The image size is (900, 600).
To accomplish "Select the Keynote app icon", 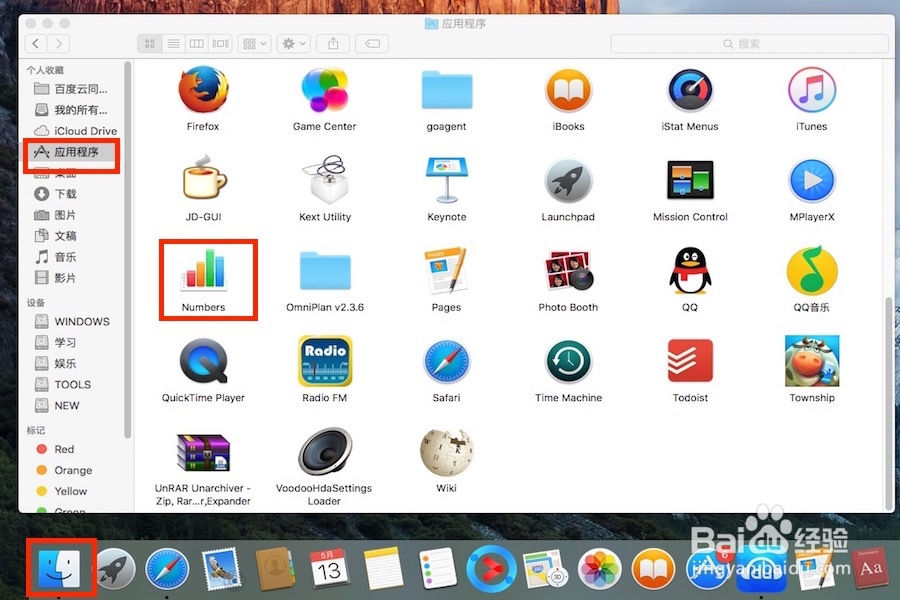I will point(447,180).
